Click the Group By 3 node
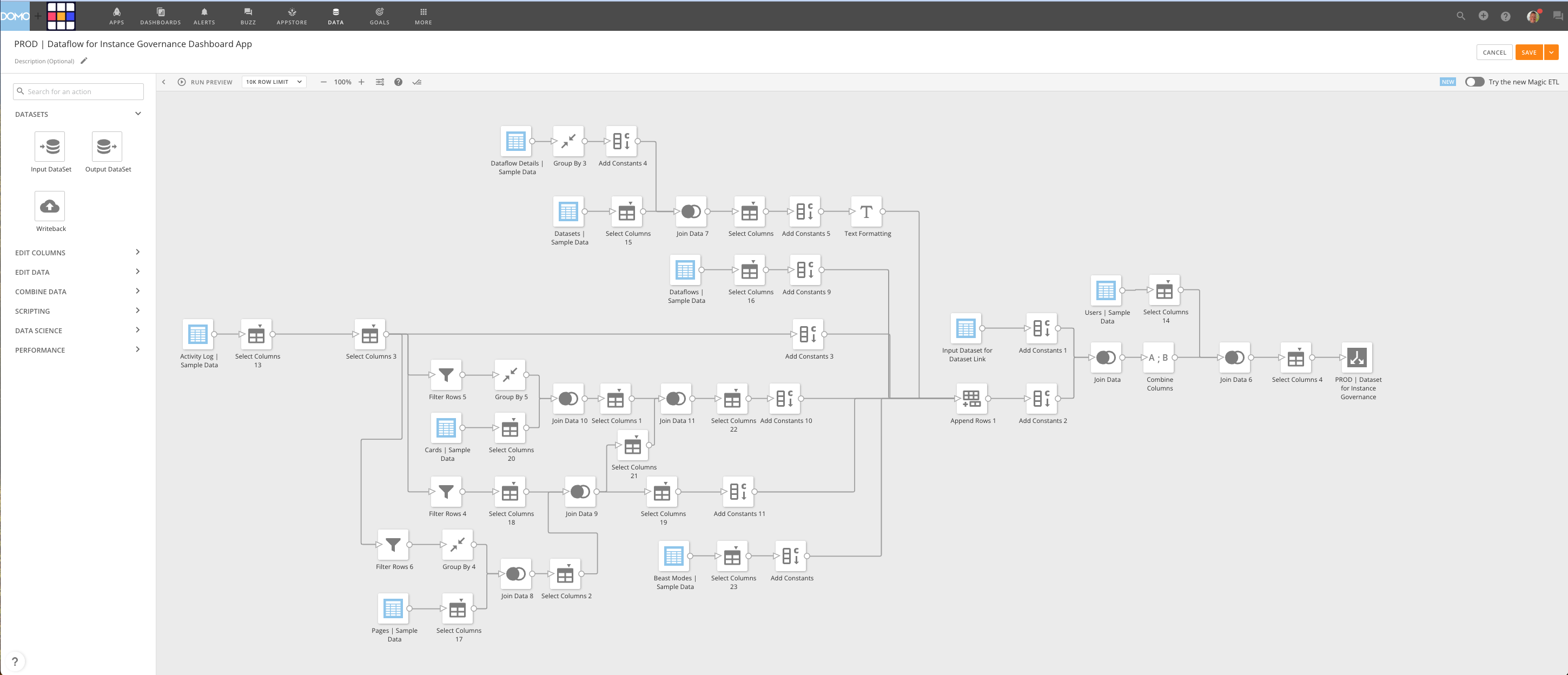This screenshot has width=1568, height=675. pos(568,141)
